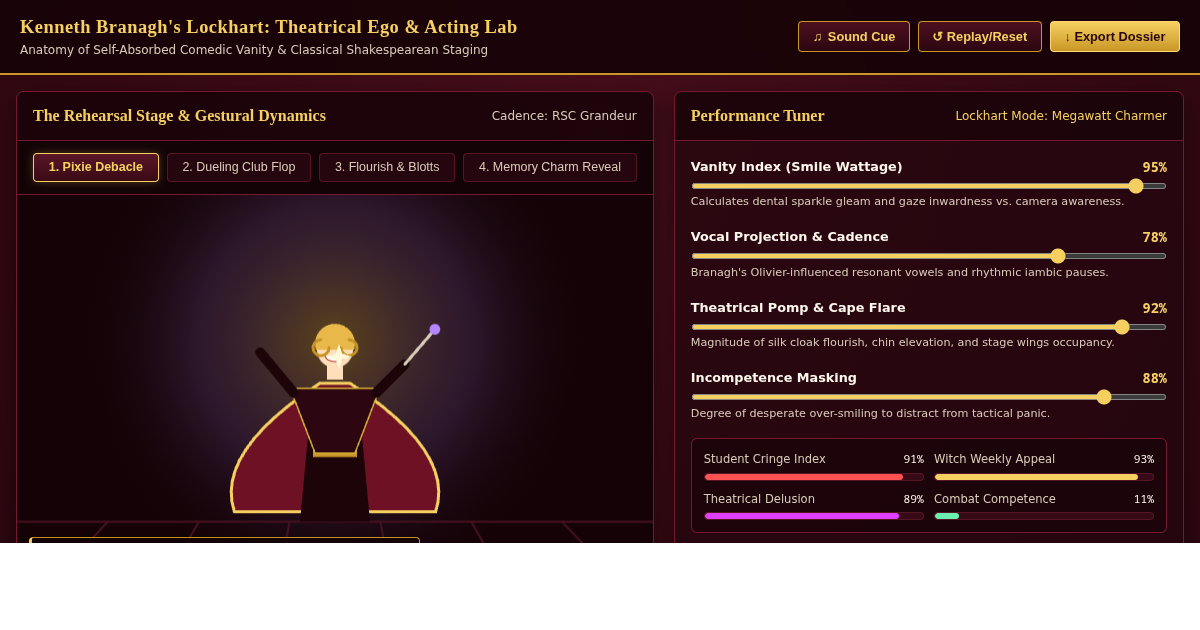Click the 'Magnitude of silk cloak flourish' description
This screenshot has width=1200, height=630.
[x=903, y=343]
